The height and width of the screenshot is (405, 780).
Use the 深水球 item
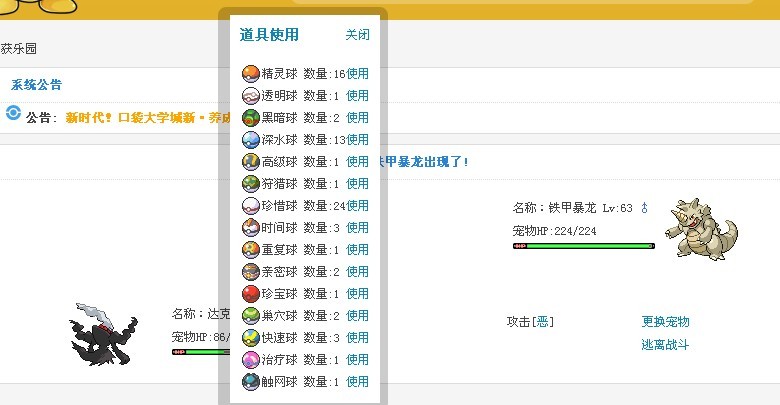pos(358,140)
